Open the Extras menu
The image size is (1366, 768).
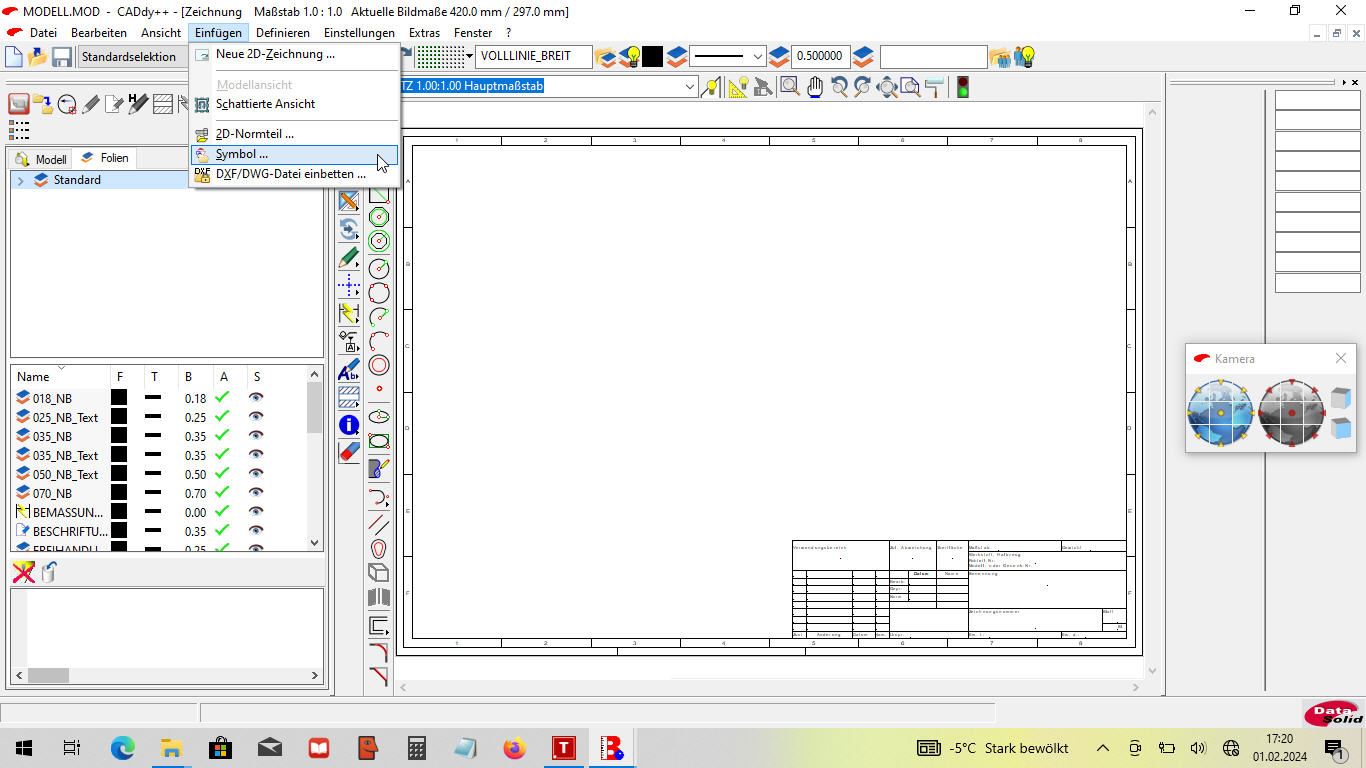point(424,33)
